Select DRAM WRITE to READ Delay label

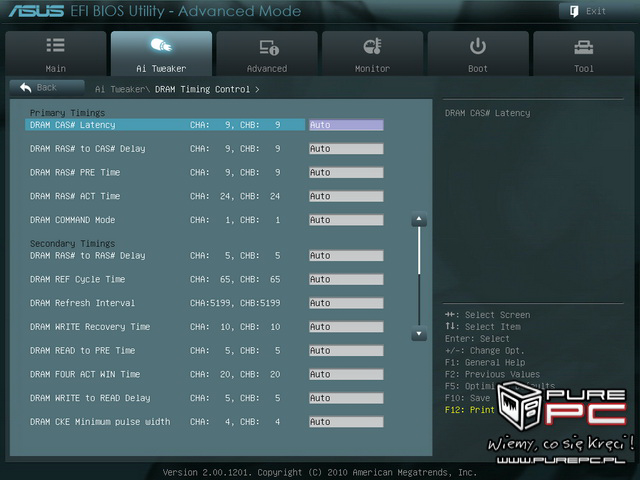click(90, 398)
